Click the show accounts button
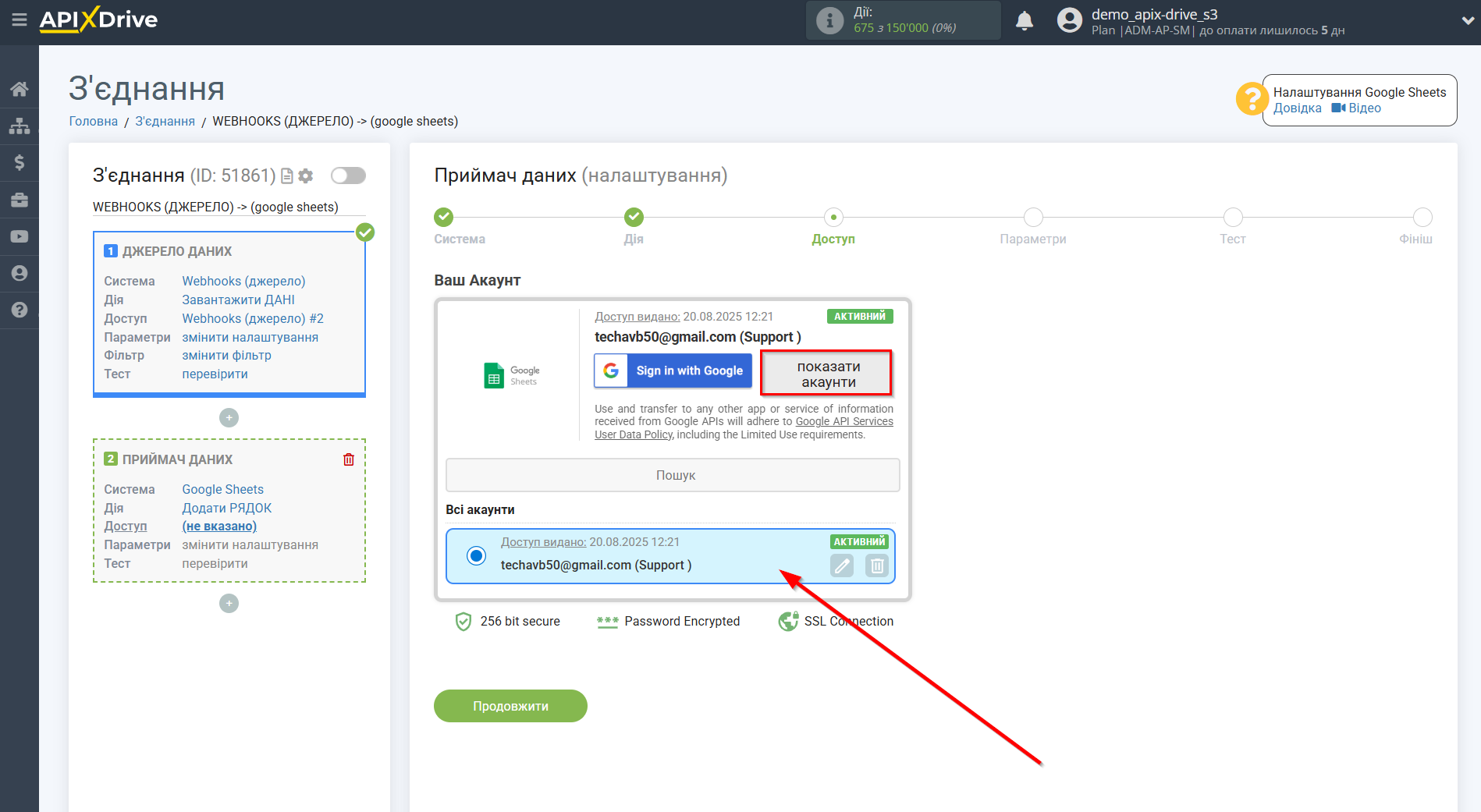 coord(828,374)
